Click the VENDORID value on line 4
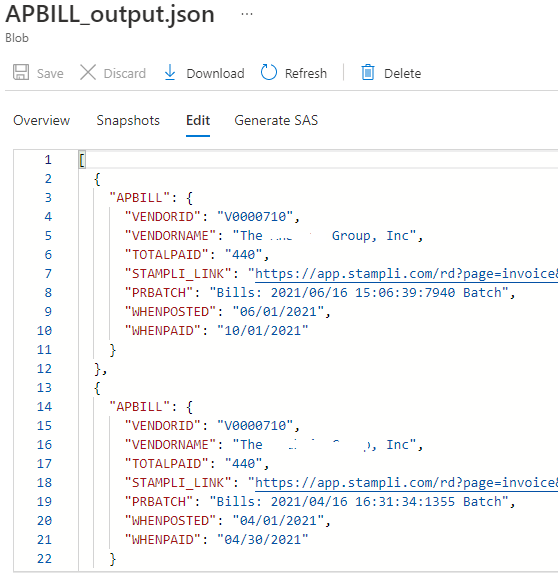This screenshot has width=558, height=573. tap(255, 217)
